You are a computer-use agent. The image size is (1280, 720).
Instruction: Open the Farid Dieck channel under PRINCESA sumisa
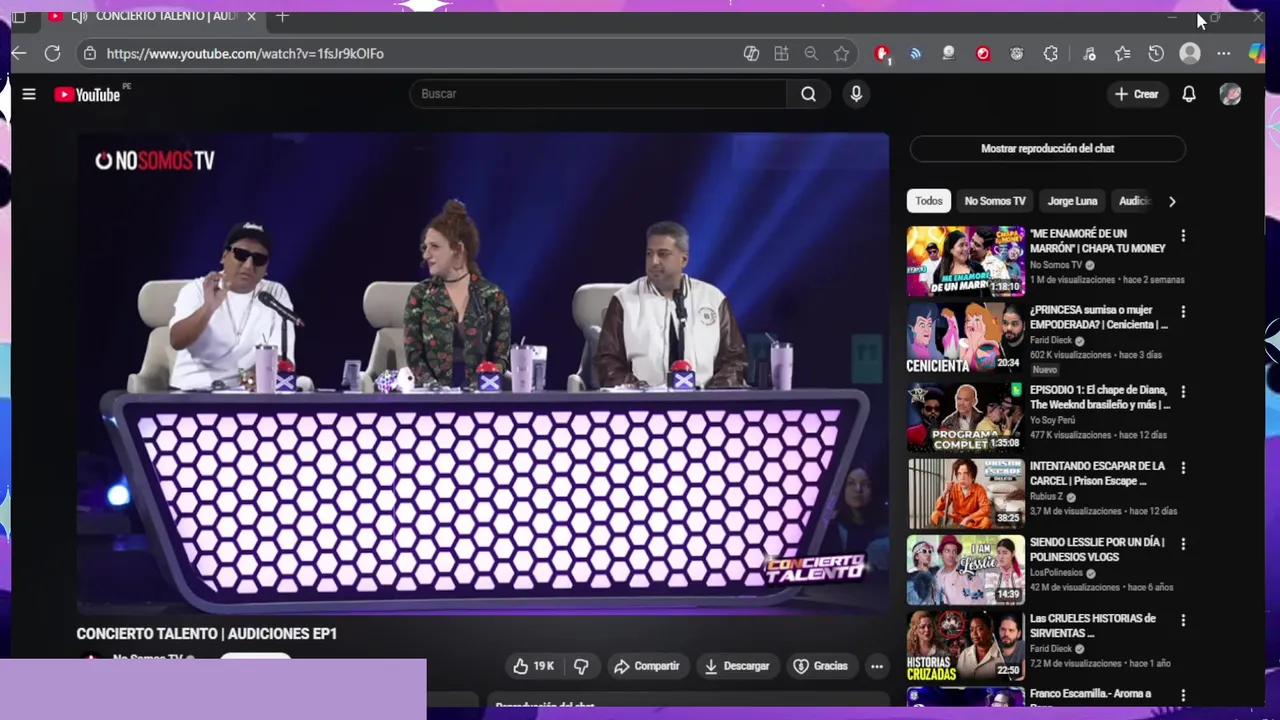[1051, 341]
